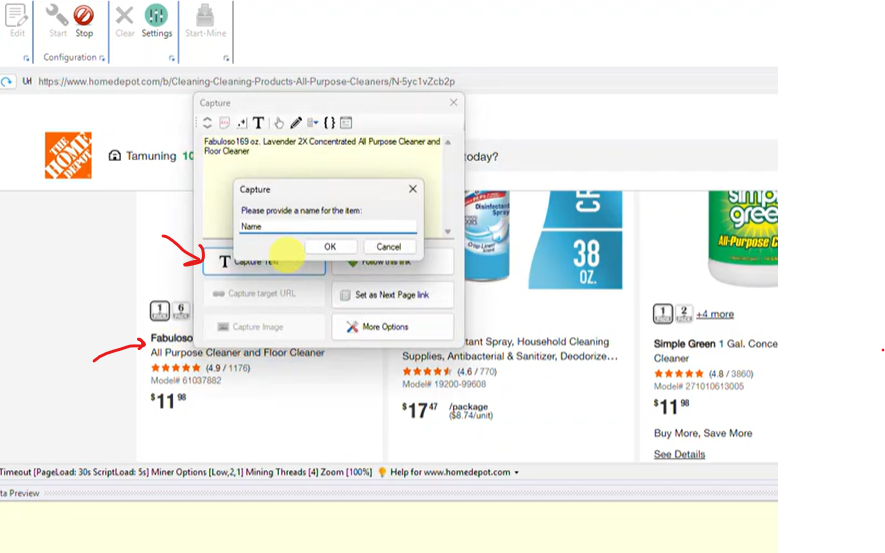Select the text T tool in Capture toolbar
Viewport: 885px width, 553px height.
tap(258, 123)
